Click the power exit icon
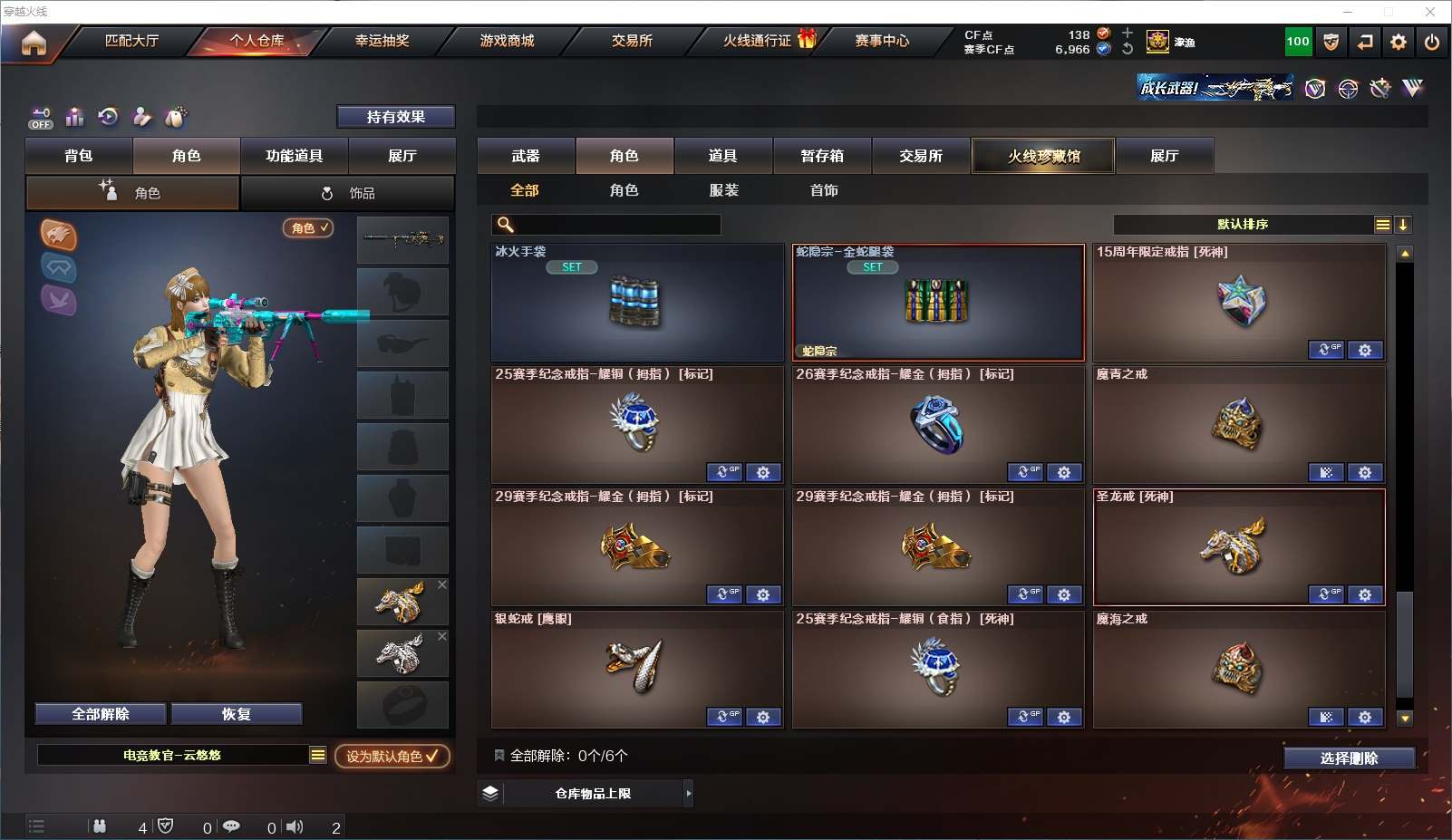1452x840 pixels. 1432,42
